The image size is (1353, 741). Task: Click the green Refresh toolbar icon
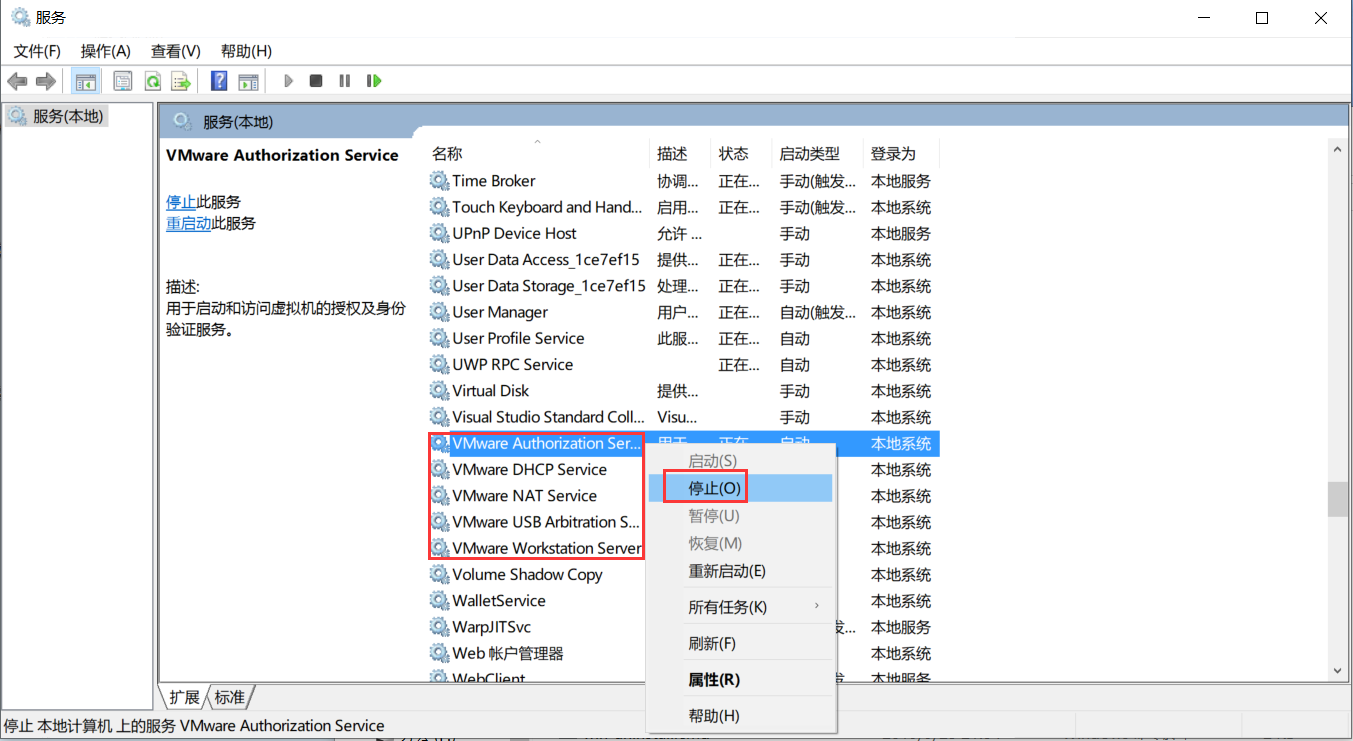click(x=153, y=81)
